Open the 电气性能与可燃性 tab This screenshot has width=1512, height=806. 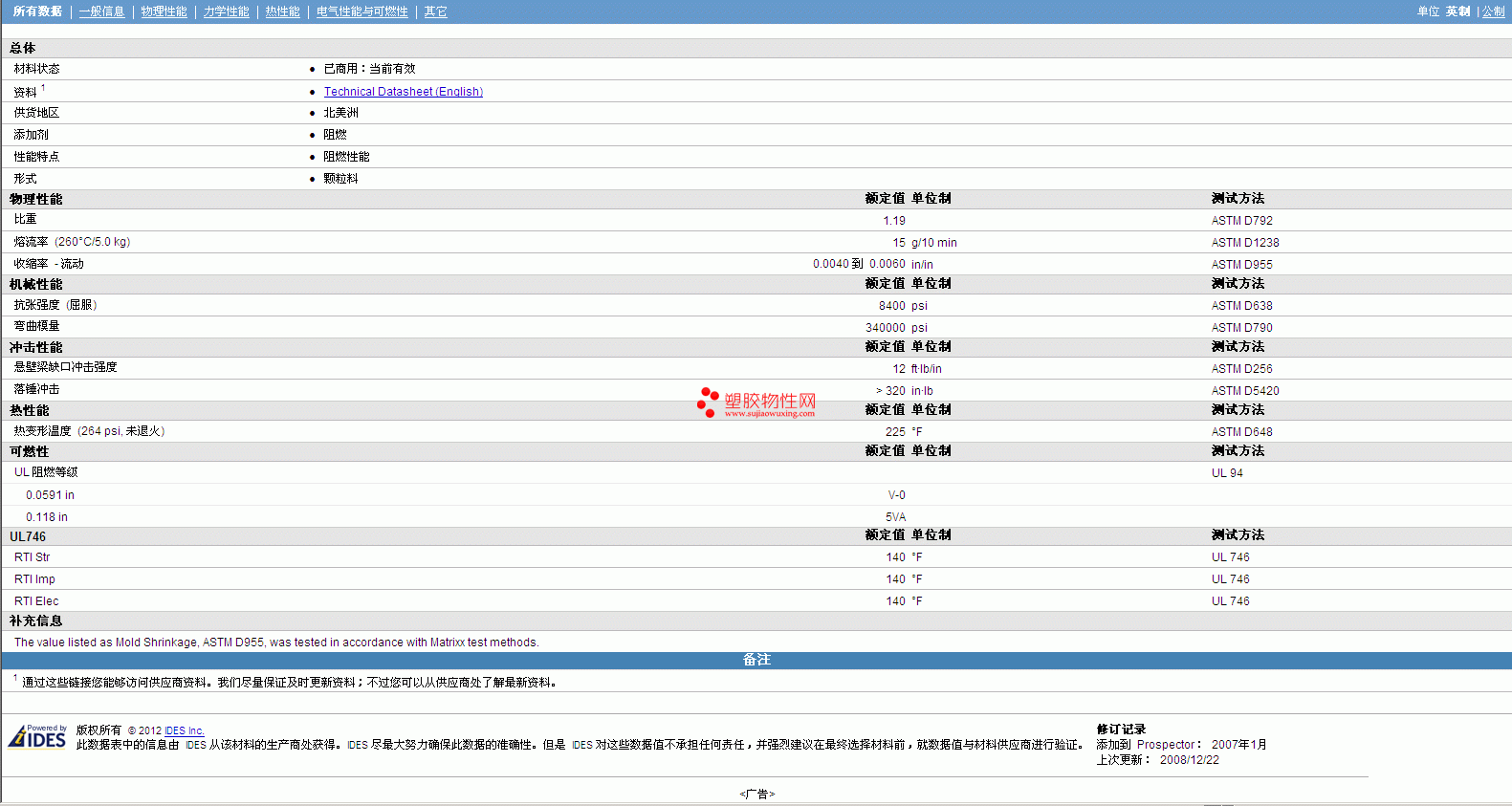pyautogui.click(x=362, y=11)
